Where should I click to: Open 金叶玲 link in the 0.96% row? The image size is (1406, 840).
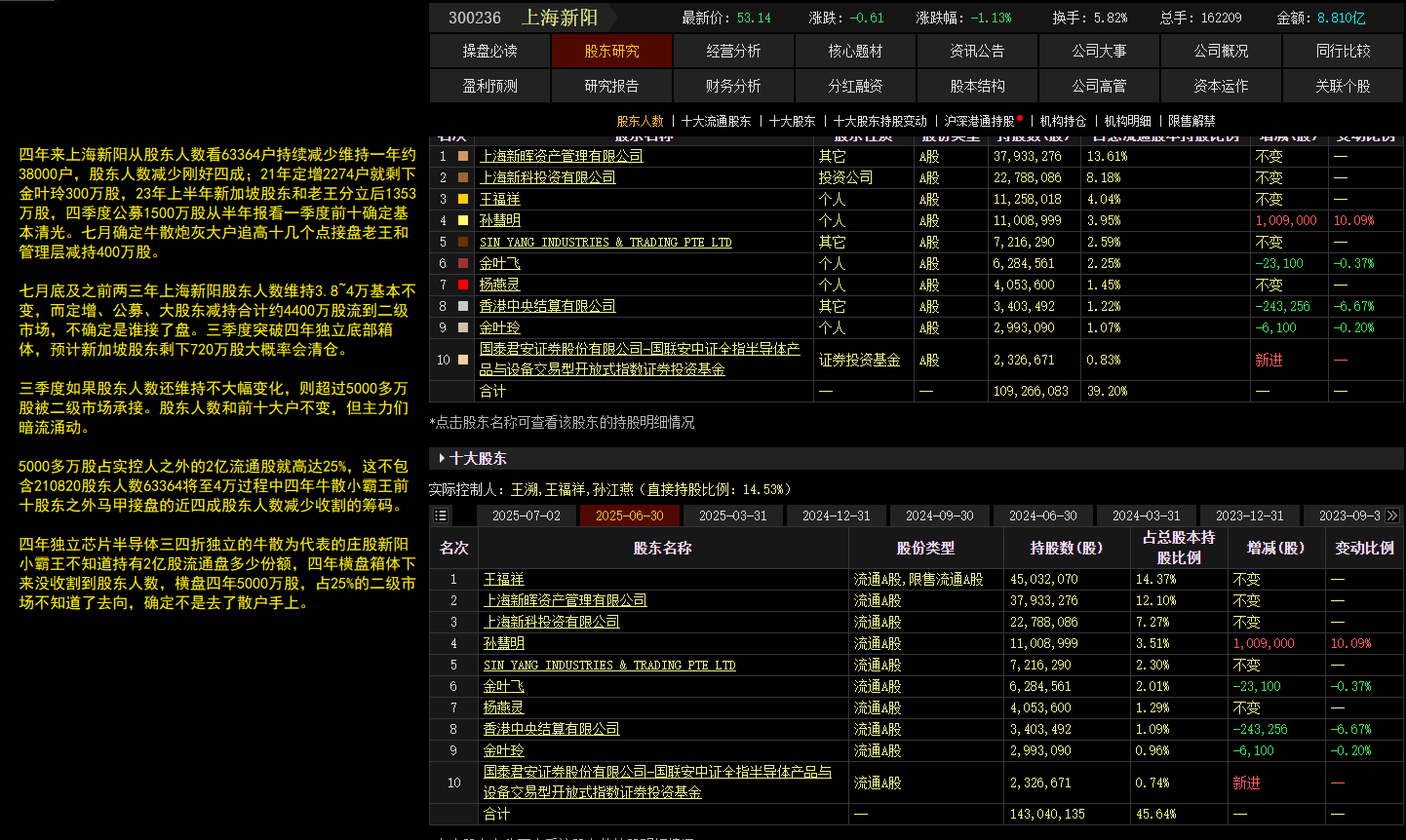(x=504, y=750)
